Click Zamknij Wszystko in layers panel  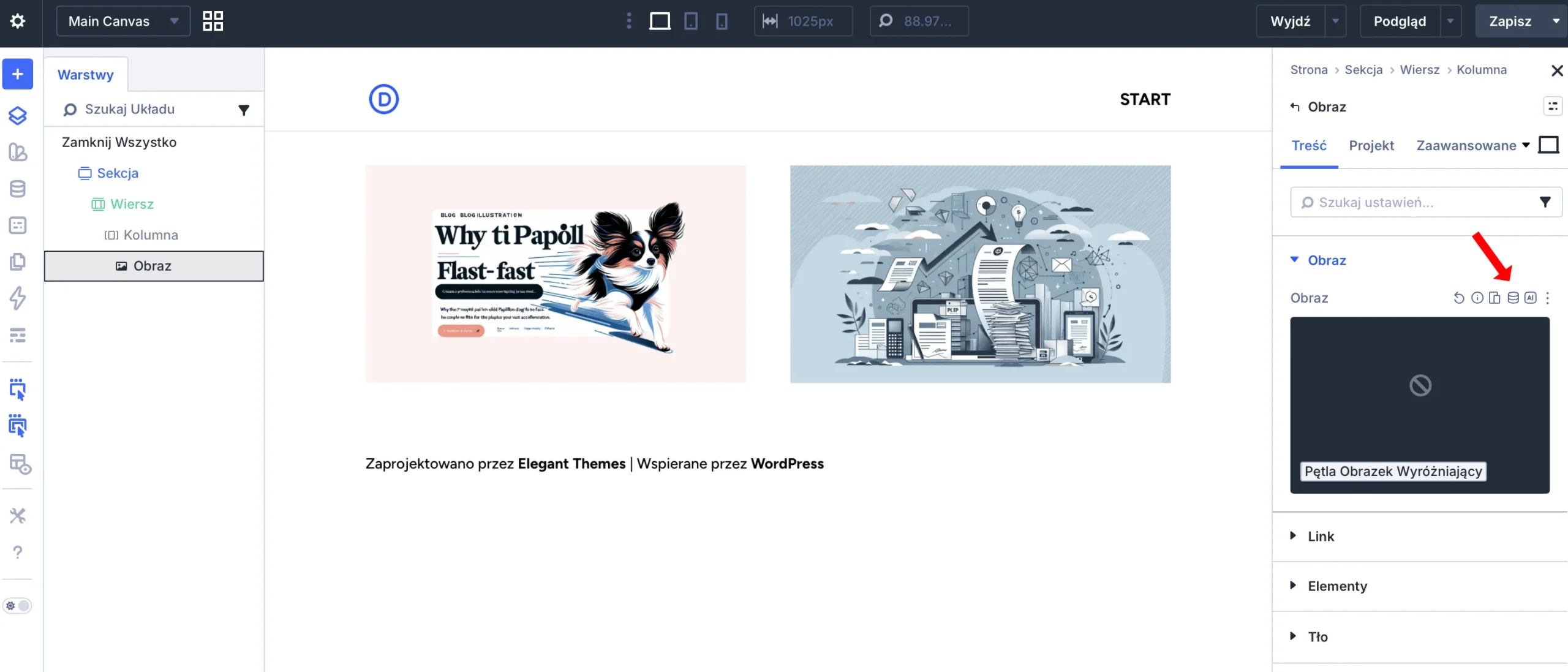[119, 142]
